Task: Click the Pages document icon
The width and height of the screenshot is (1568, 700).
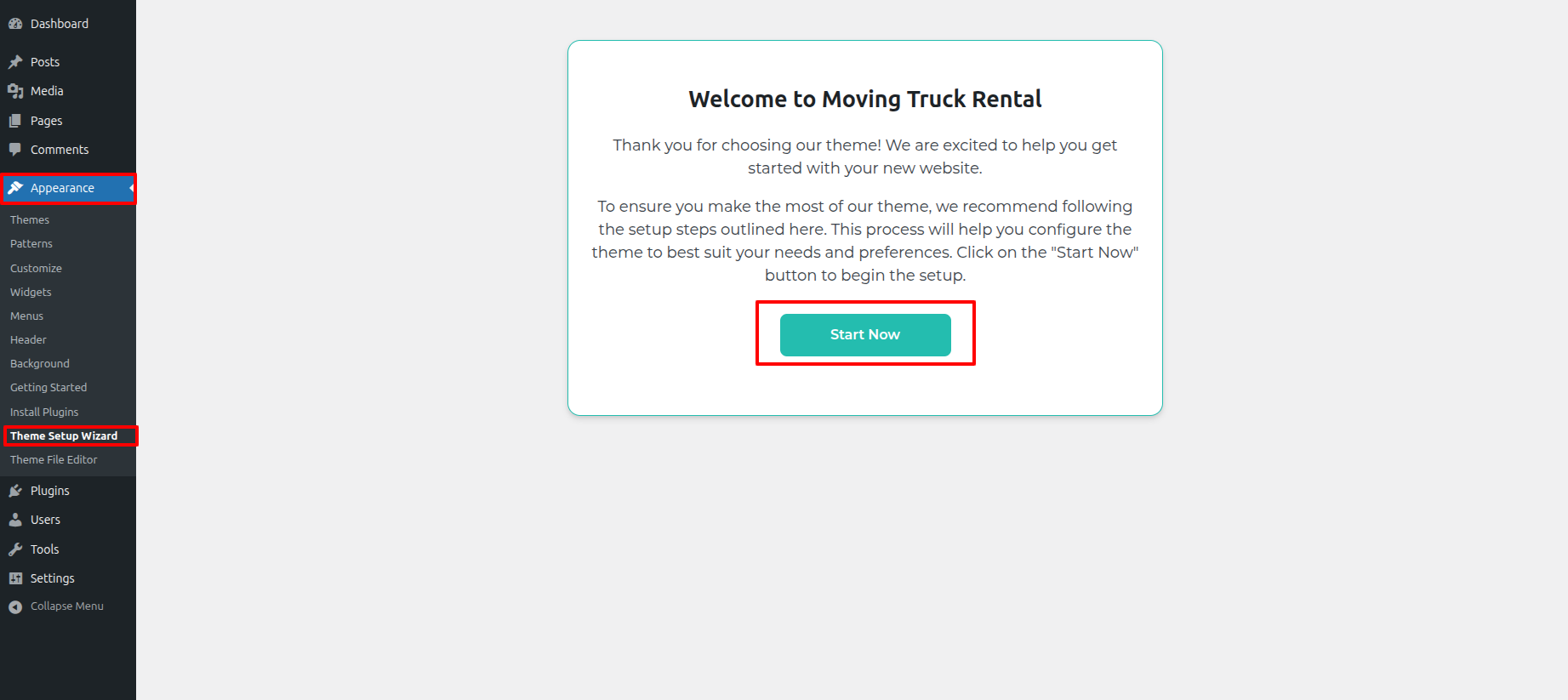Action: [x=15, y=121]
